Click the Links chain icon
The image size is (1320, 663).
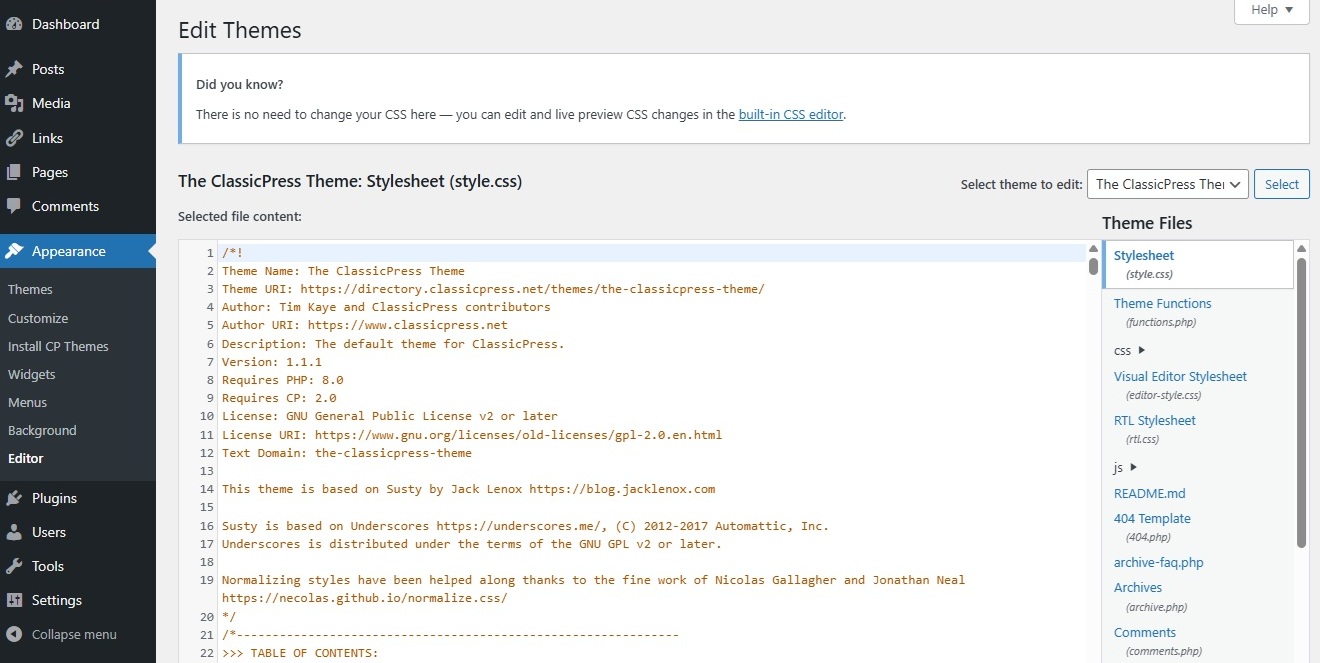(15, 137)
